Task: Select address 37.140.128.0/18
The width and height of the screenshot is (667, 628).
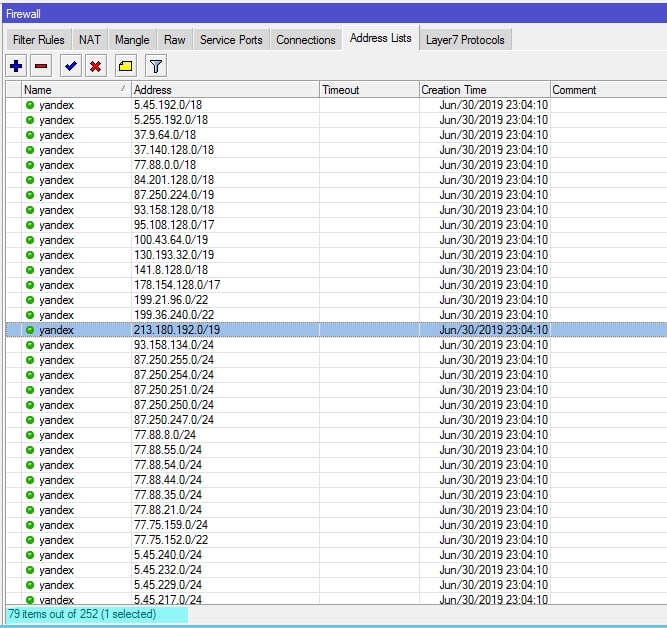Action: (174, 150)
